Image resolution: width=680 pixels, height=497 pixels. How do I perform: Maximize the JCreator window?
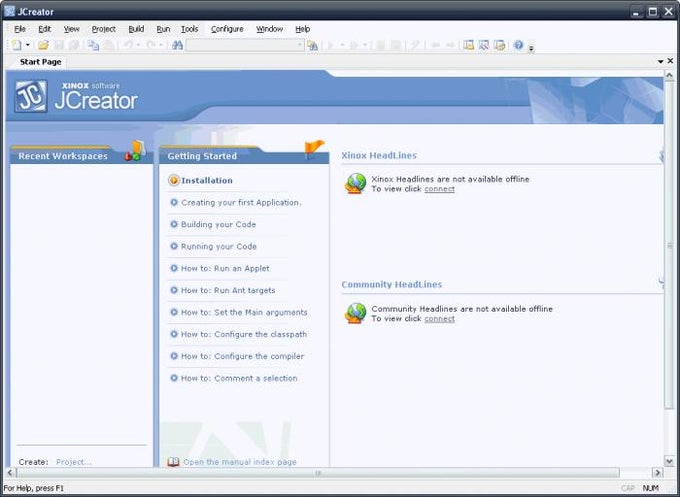[x=653, y=12]
